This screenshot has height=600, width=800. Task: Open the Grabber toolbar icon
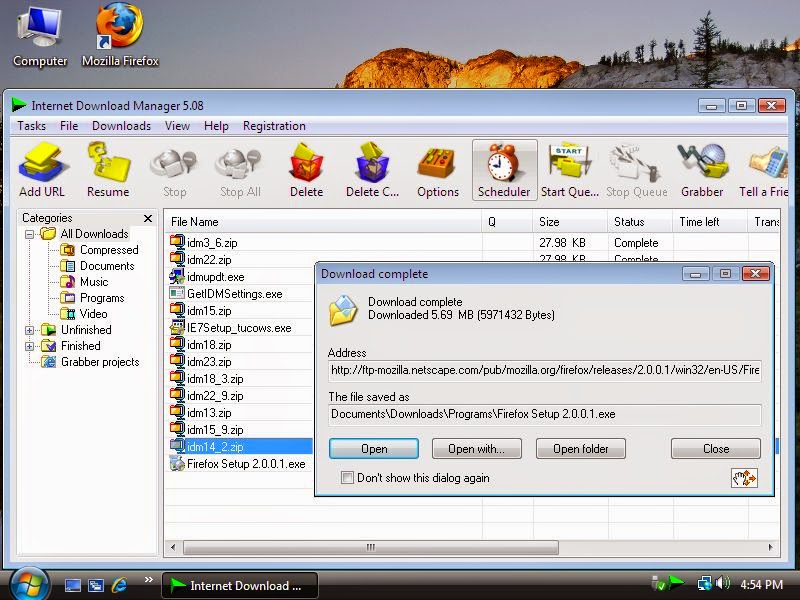pos(702,170)
